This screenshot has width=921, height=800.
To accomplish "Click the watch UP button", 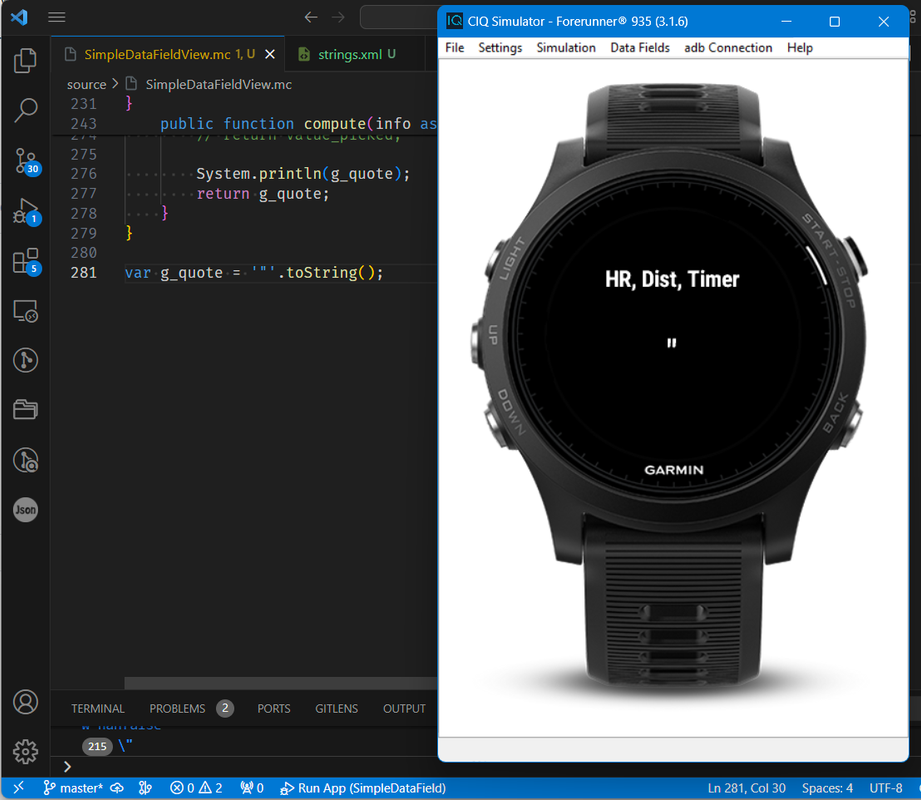I will (x=478, y=344).
